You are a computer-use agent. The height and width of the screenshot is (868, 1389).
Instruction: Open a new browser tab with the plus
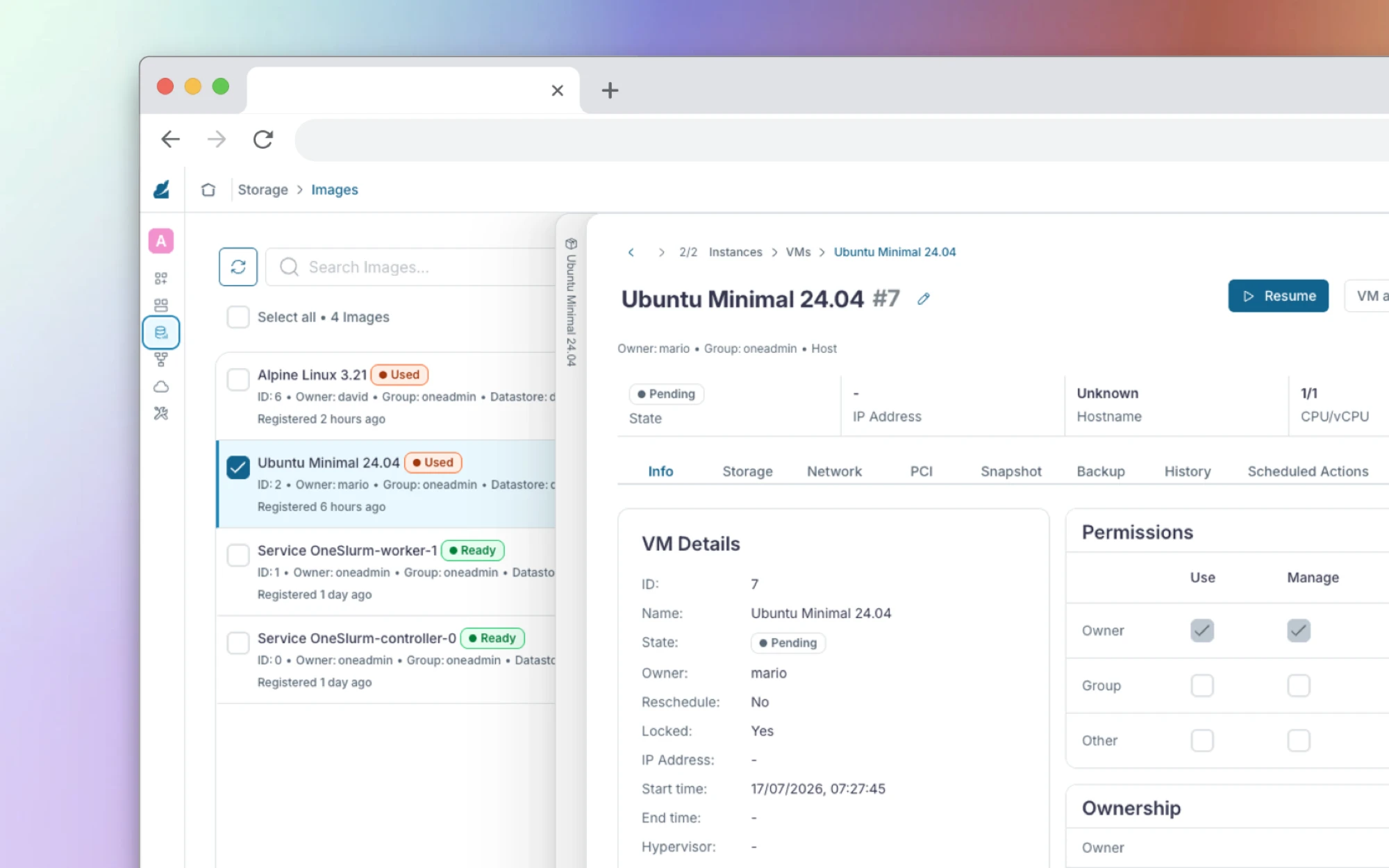point(610,90)
